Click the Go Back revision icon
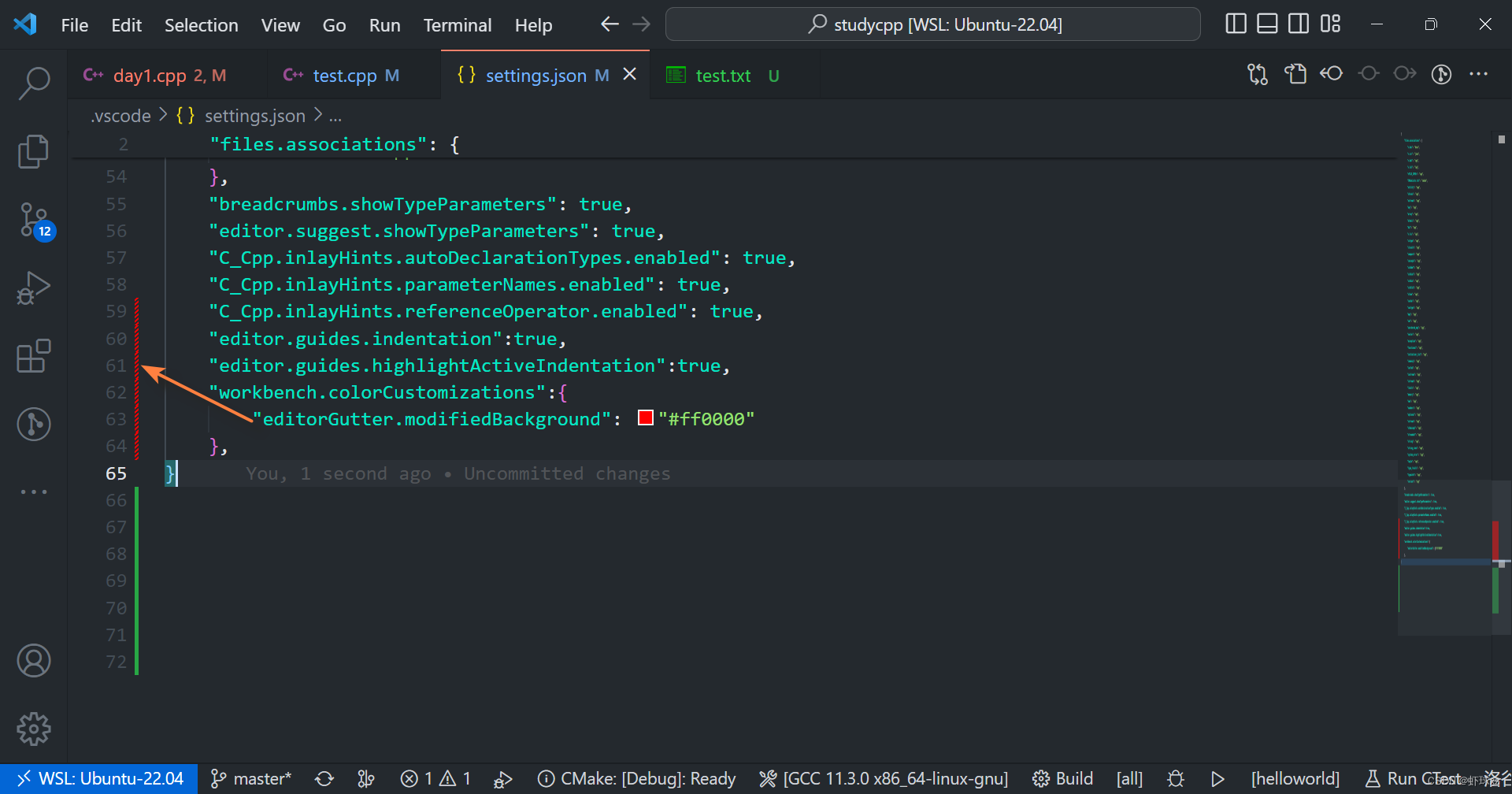The image size is (1512, 794). [1332, 74]
